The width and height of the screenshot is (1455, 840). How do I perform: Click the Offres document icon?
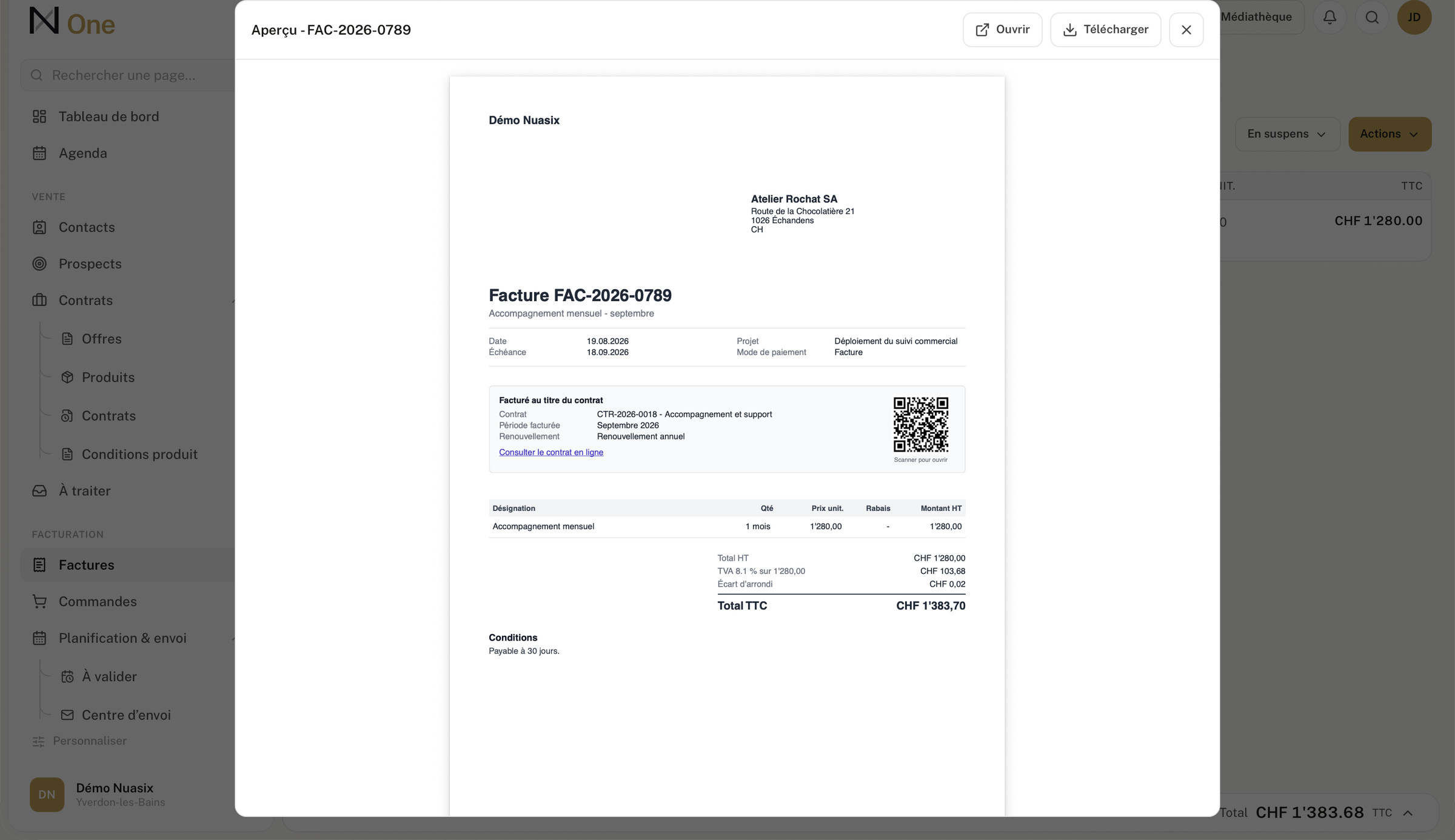(x=67, y=339)
